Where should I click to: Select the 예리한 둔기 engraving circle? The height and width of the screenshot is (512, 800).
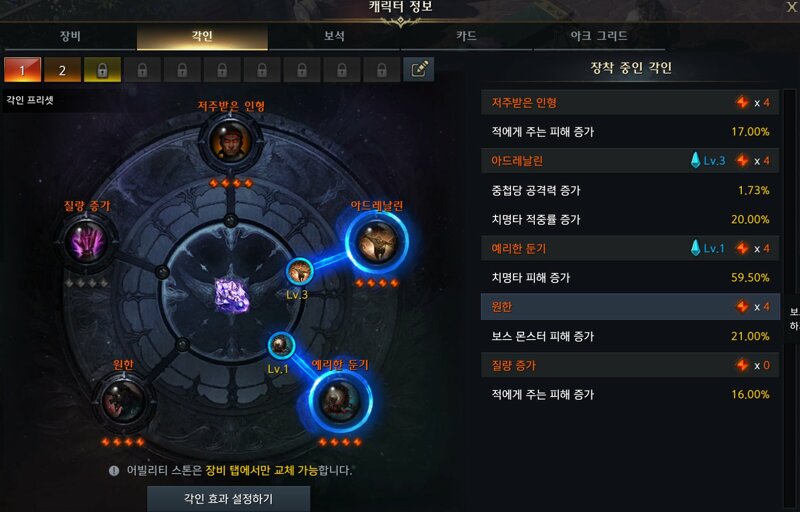pyautogui.click(x=340, y=401)
